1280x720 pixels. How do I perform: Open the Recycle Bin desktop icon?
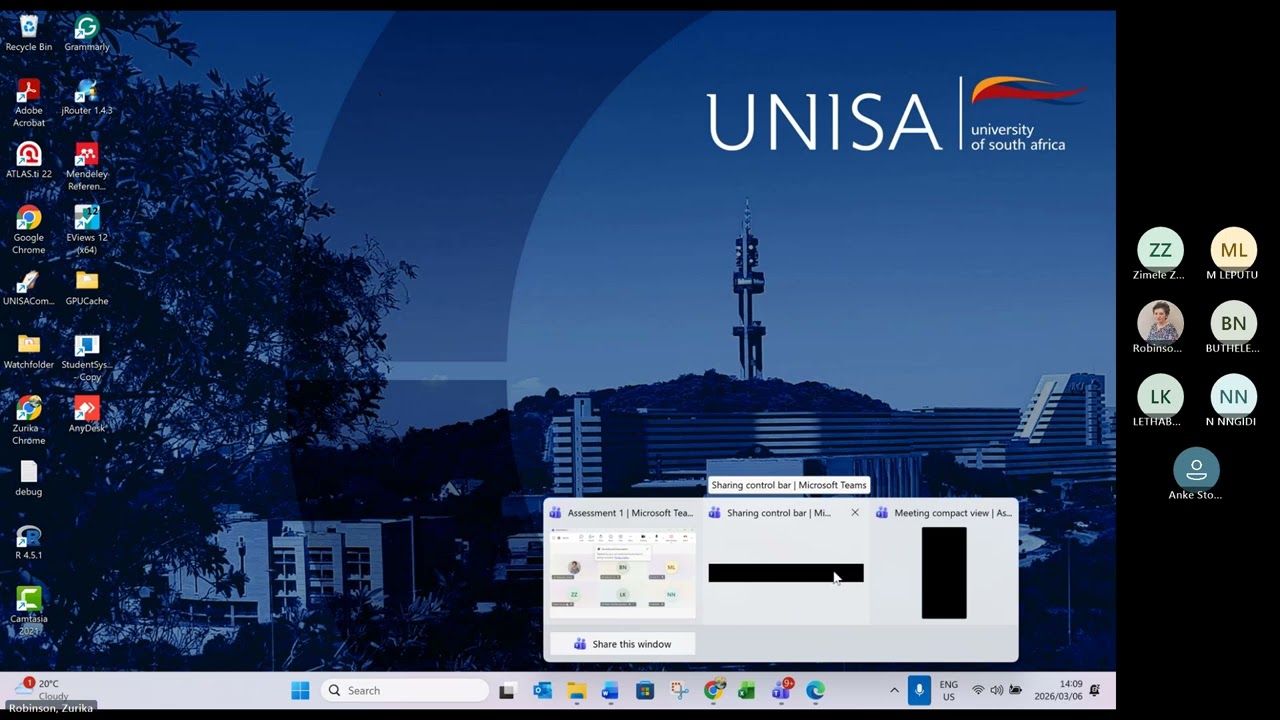[28, 33]
